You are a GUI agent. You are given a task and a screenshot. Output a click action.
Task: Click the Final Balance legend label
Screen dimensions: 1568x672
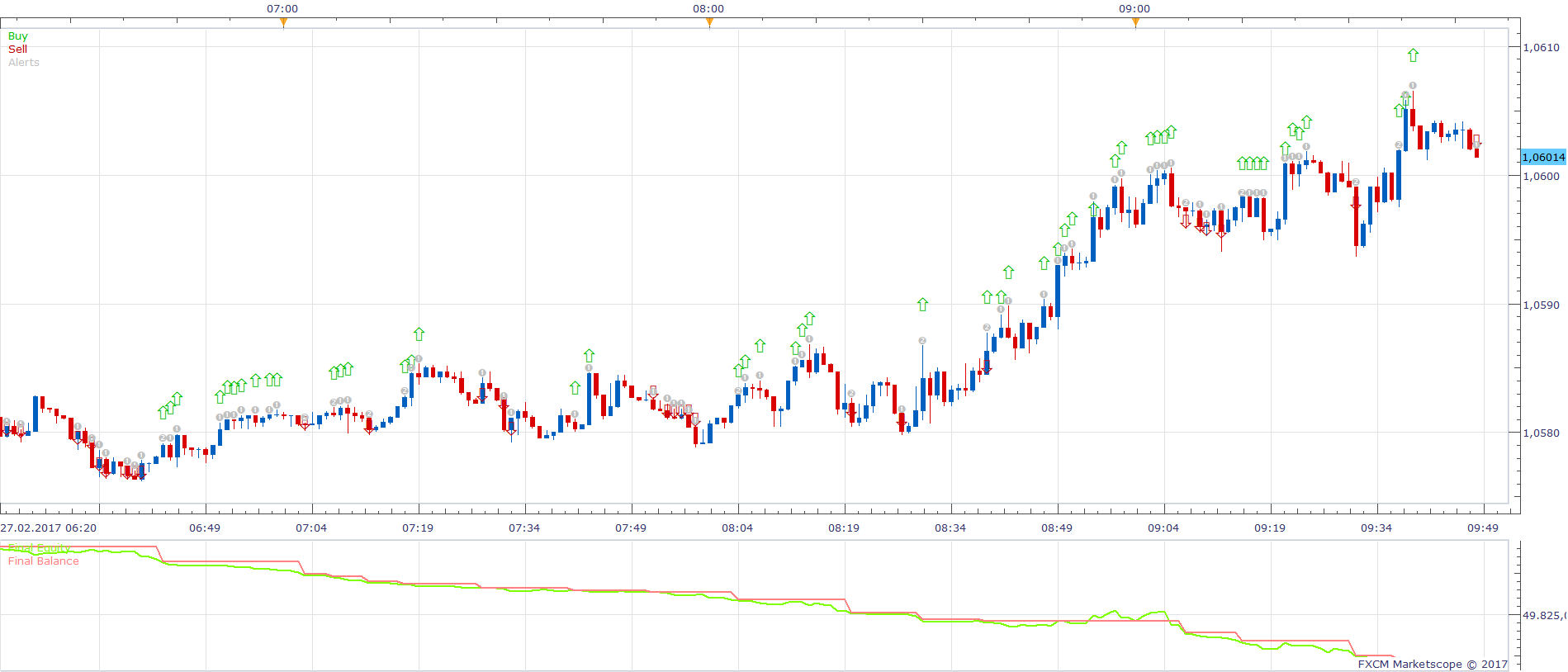[x=44, y=561]
